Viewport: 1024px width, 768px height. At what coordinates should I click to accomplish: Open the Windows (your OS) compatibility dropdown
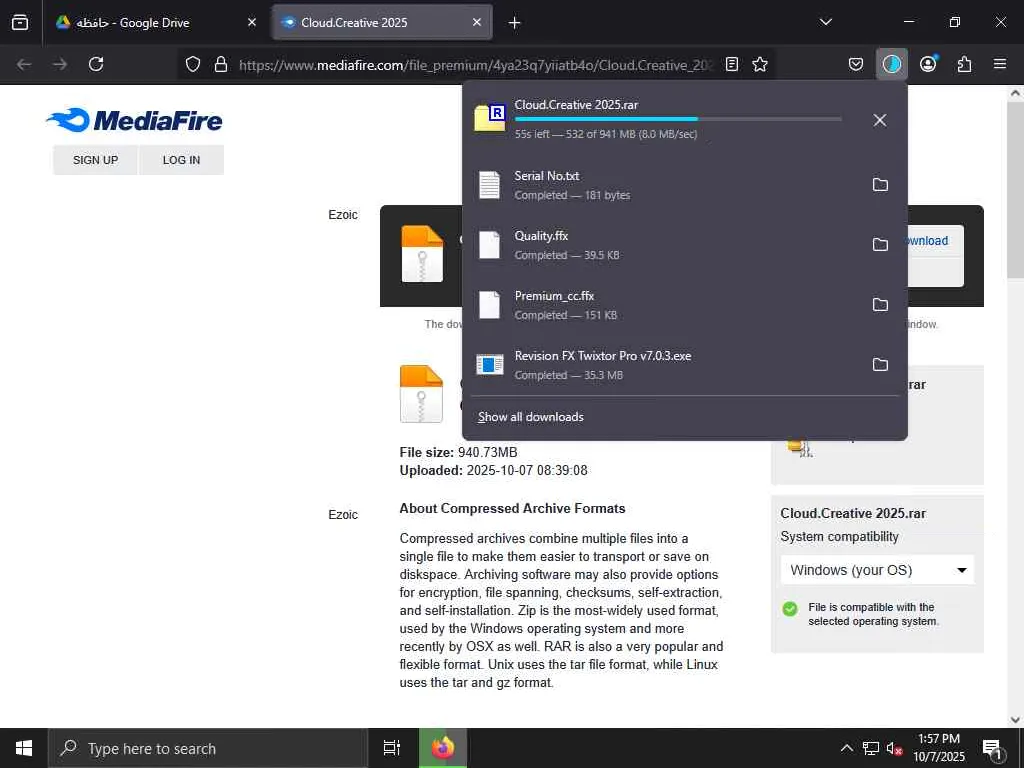[x=877, y=570]
